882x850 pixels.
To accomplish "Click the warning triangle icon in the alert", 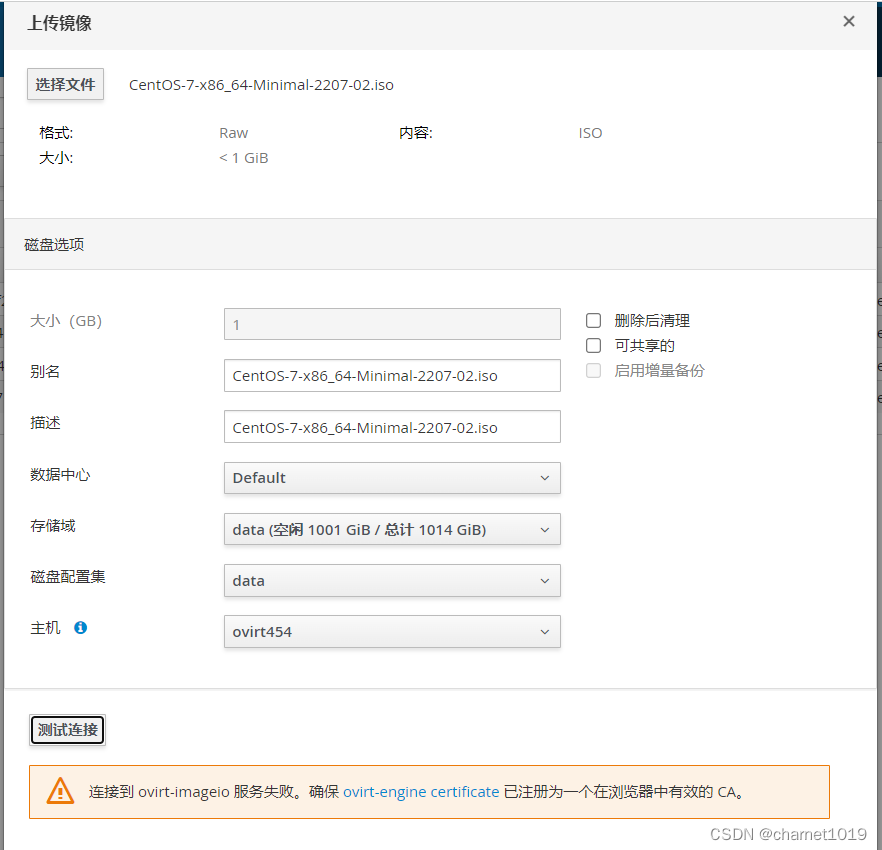I will click(x=60, y=791).
